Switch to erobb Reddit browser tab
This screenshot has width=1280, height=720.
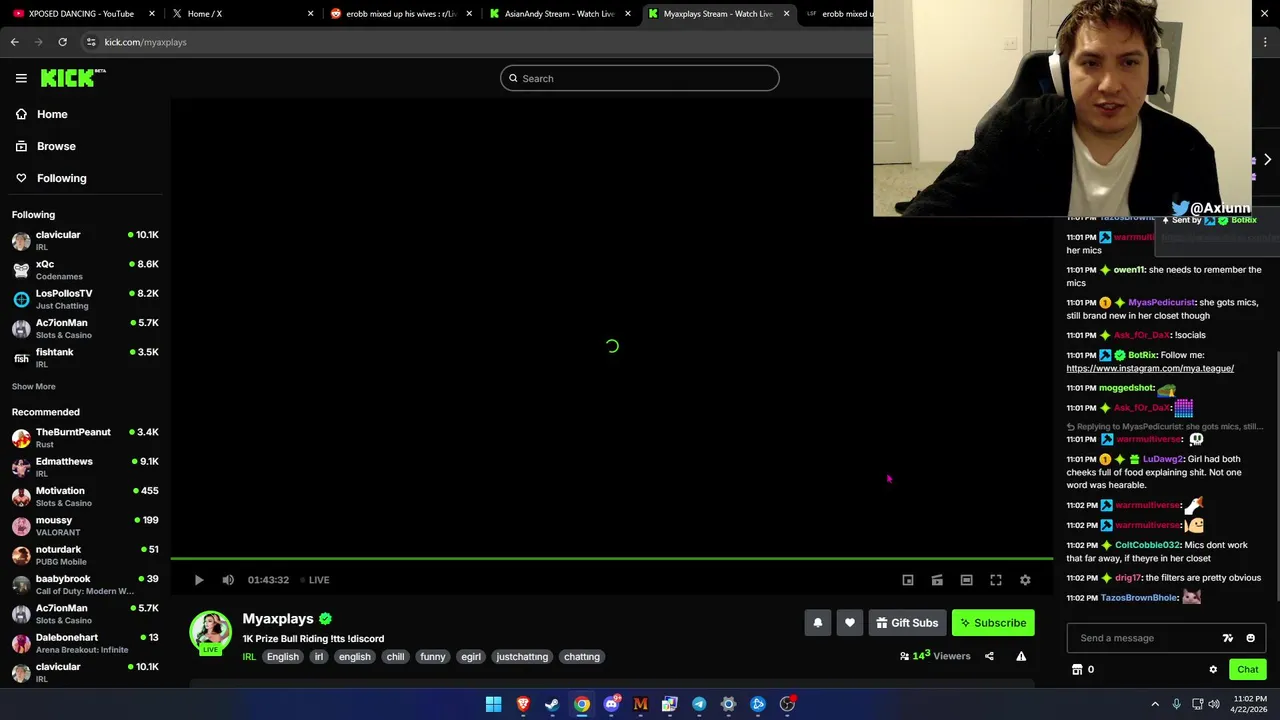click(x=401, y=14)
